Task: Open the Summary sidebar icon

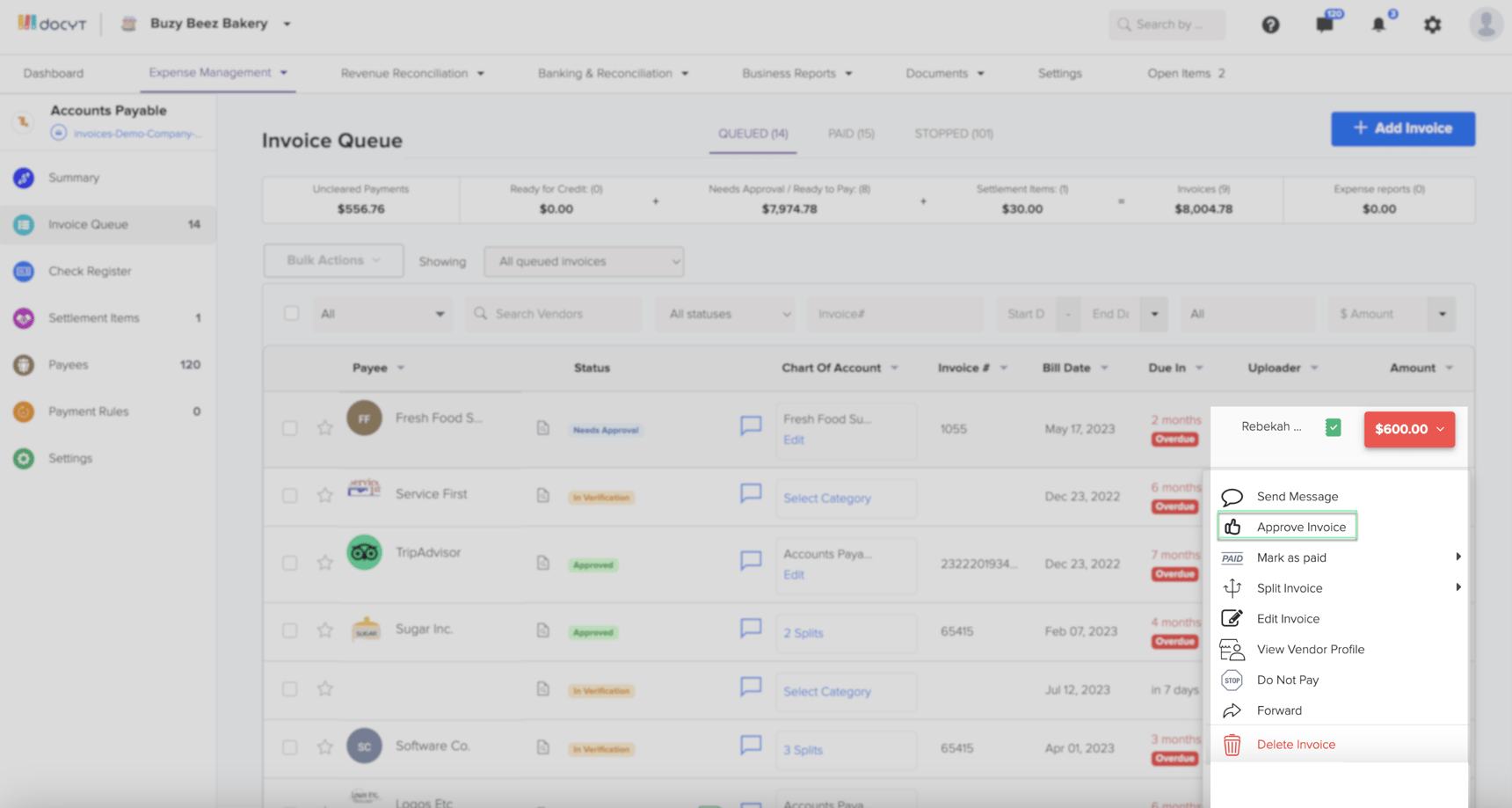Action: [23, 178]
